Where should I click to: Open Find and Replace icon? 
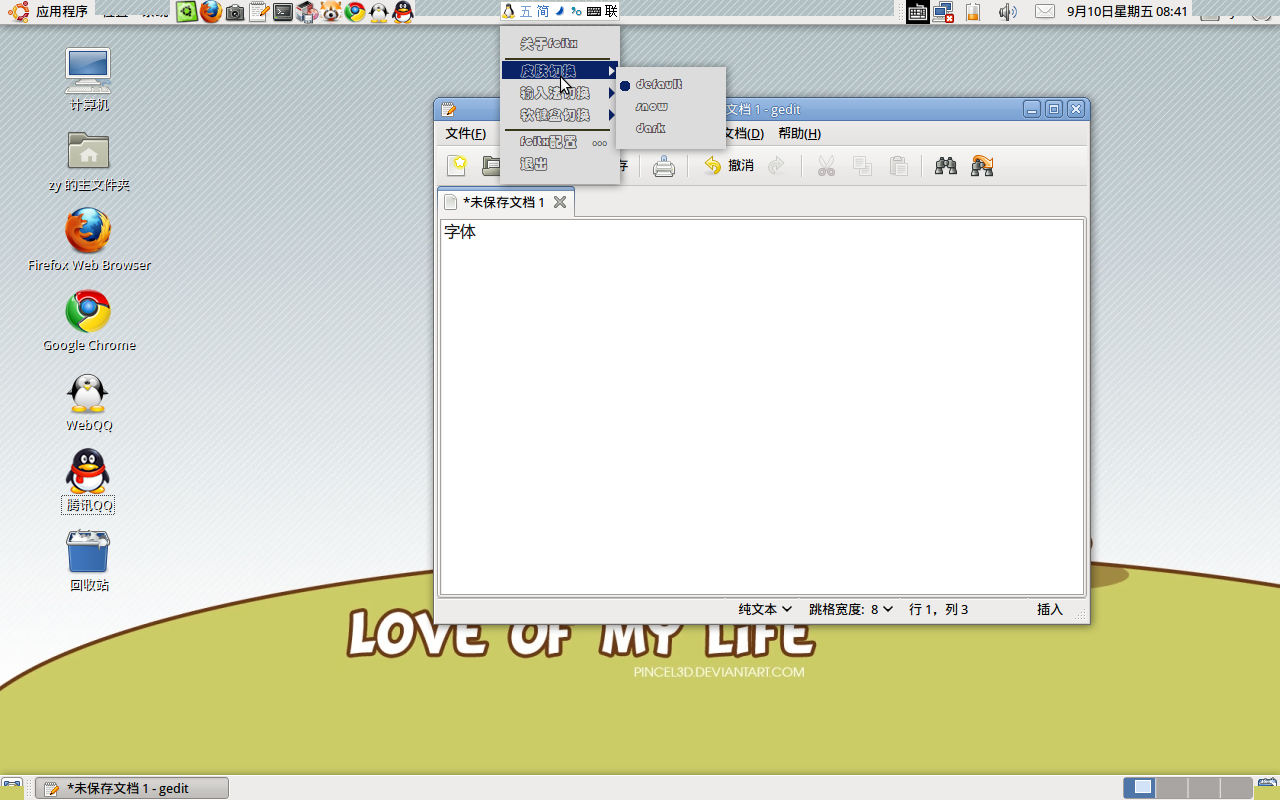(x=982, y=166)
